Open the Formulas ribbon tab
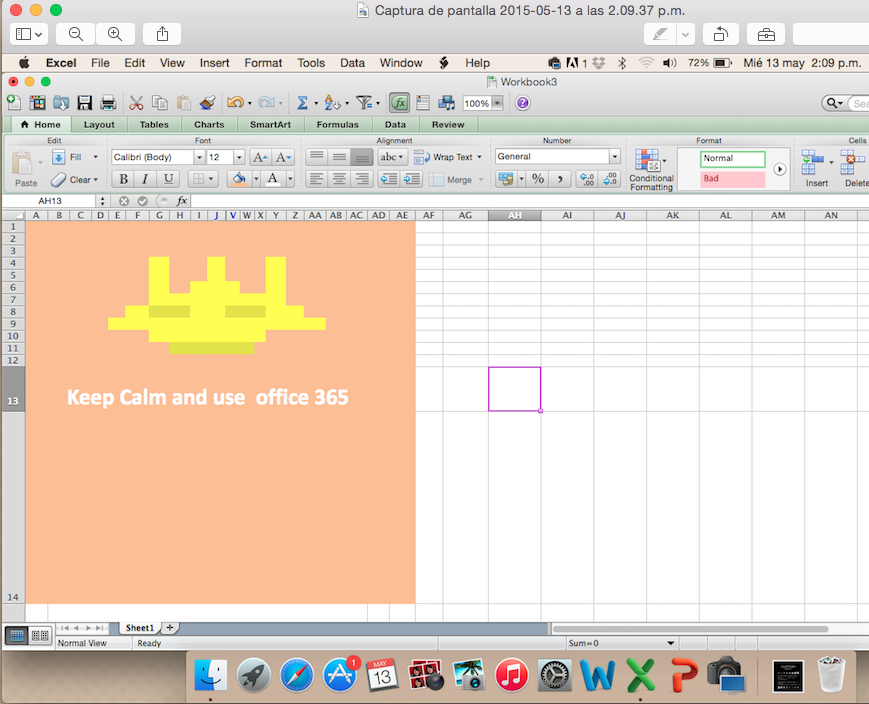 [x=338, y=125]
